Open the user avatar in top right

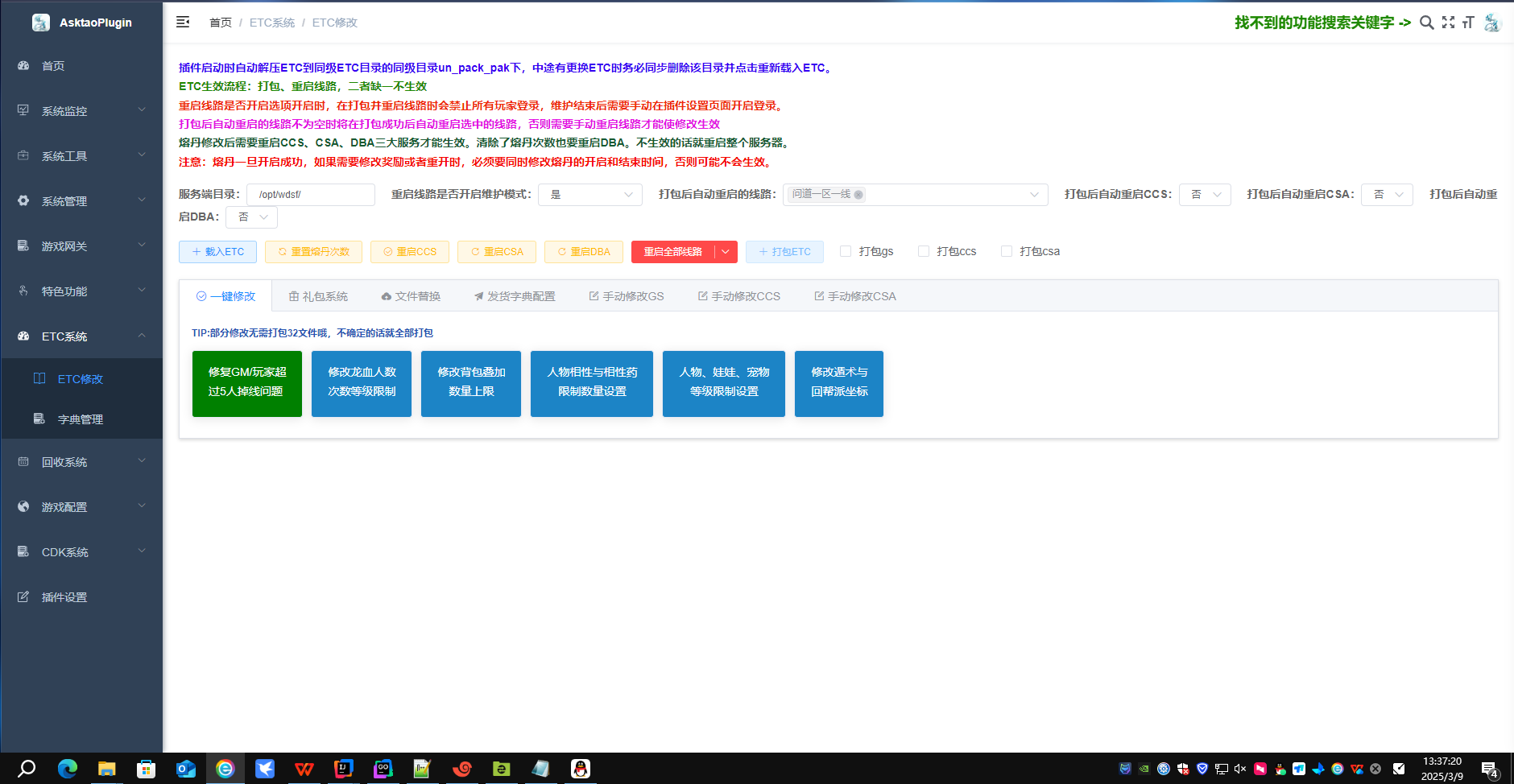[1492, 23]
